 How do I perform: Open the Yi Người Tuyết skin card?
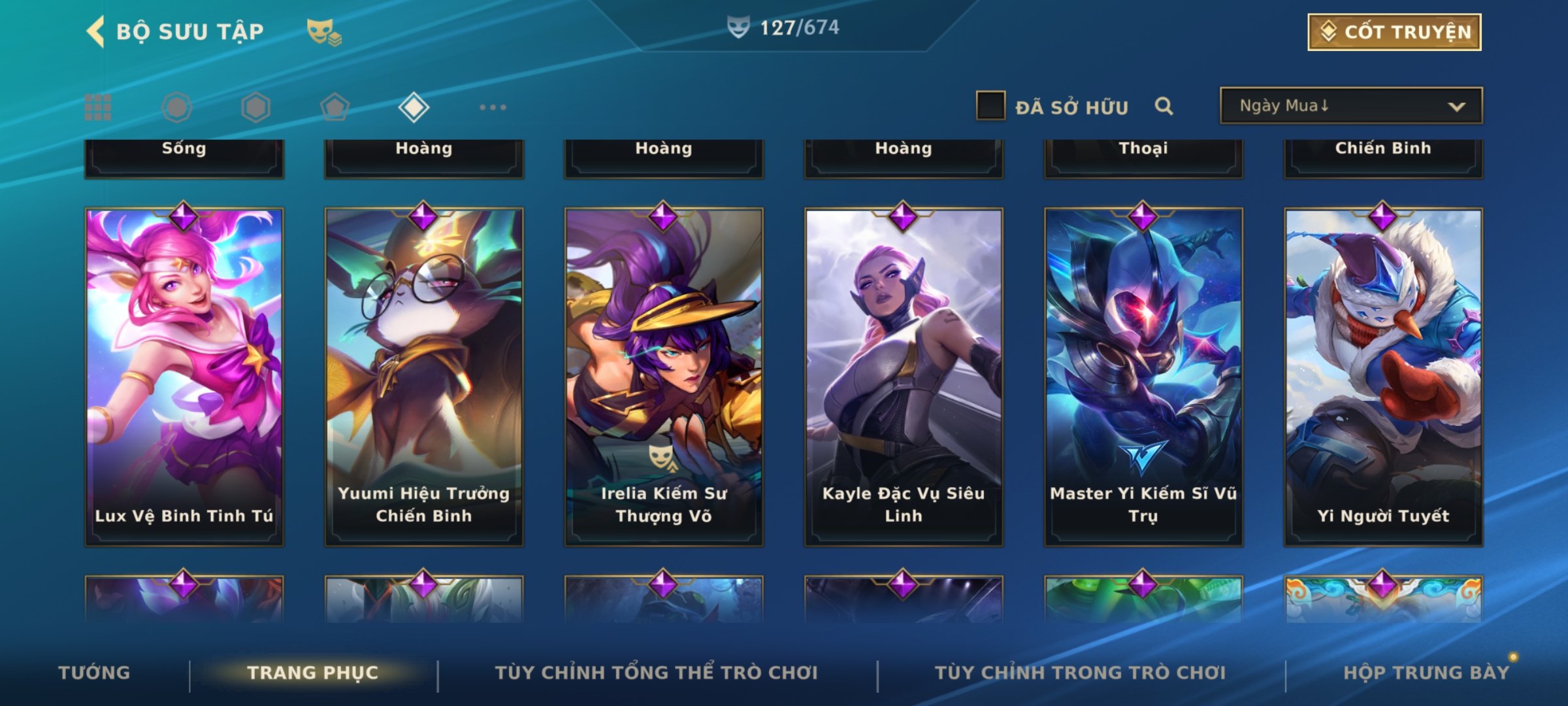(1383, 377)
